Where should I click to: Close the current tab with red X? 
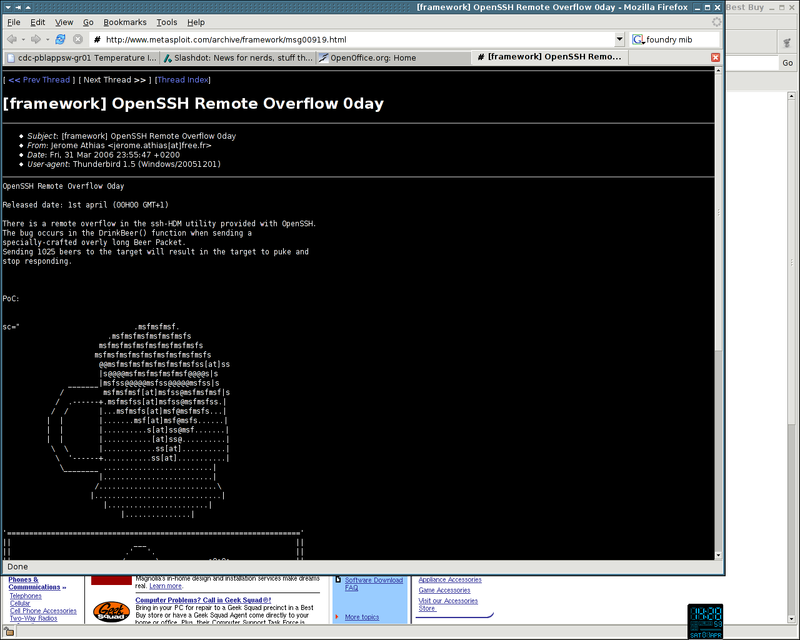[715, 58]
